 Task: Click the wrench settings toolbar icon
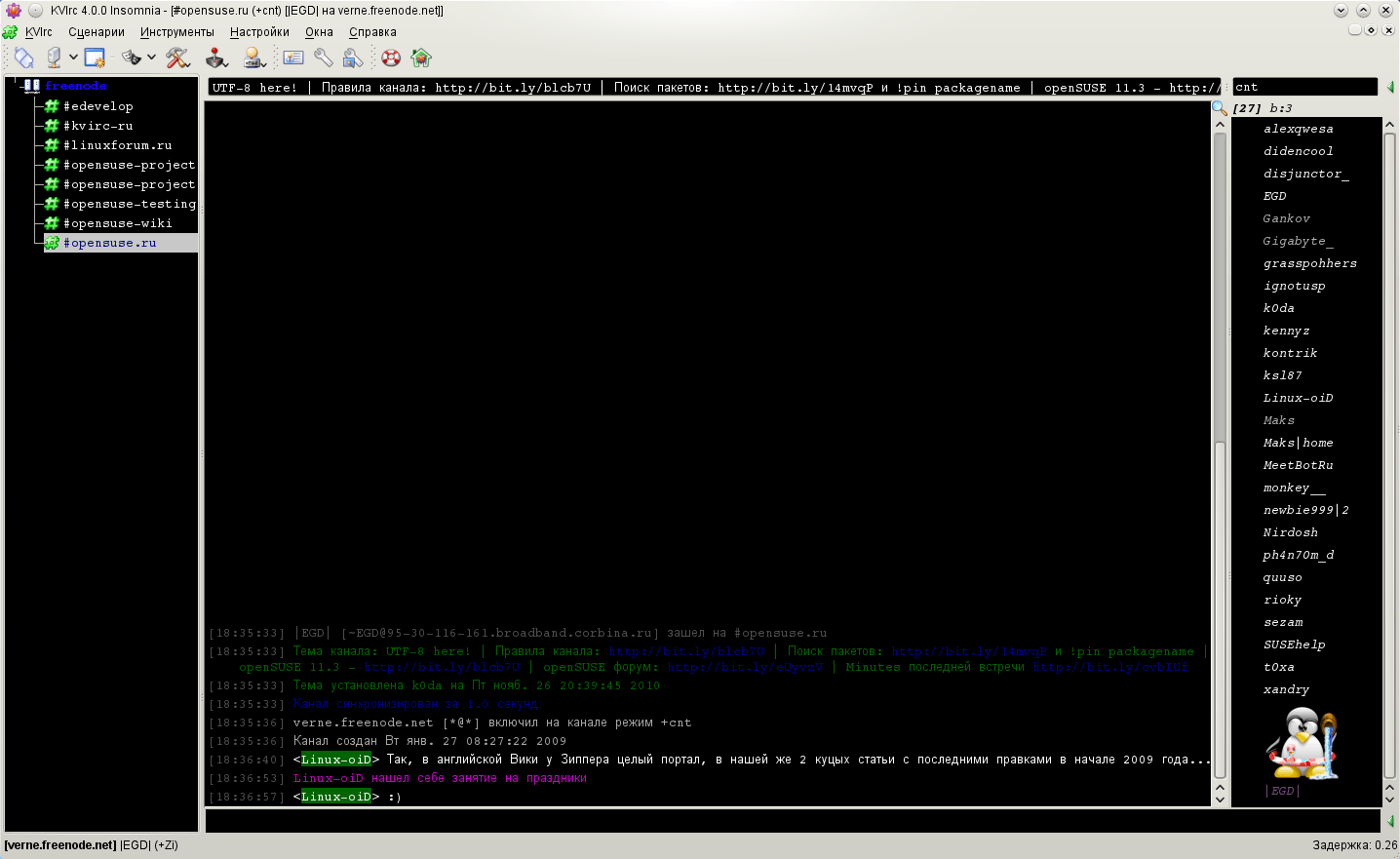tap(323, 58)
